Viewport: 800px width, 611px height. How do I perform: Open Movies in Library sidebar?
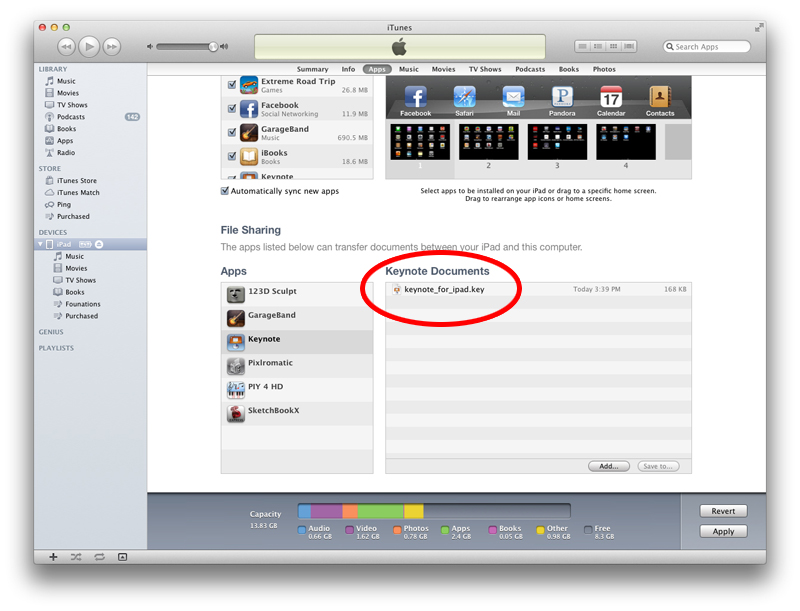(68, 93)
